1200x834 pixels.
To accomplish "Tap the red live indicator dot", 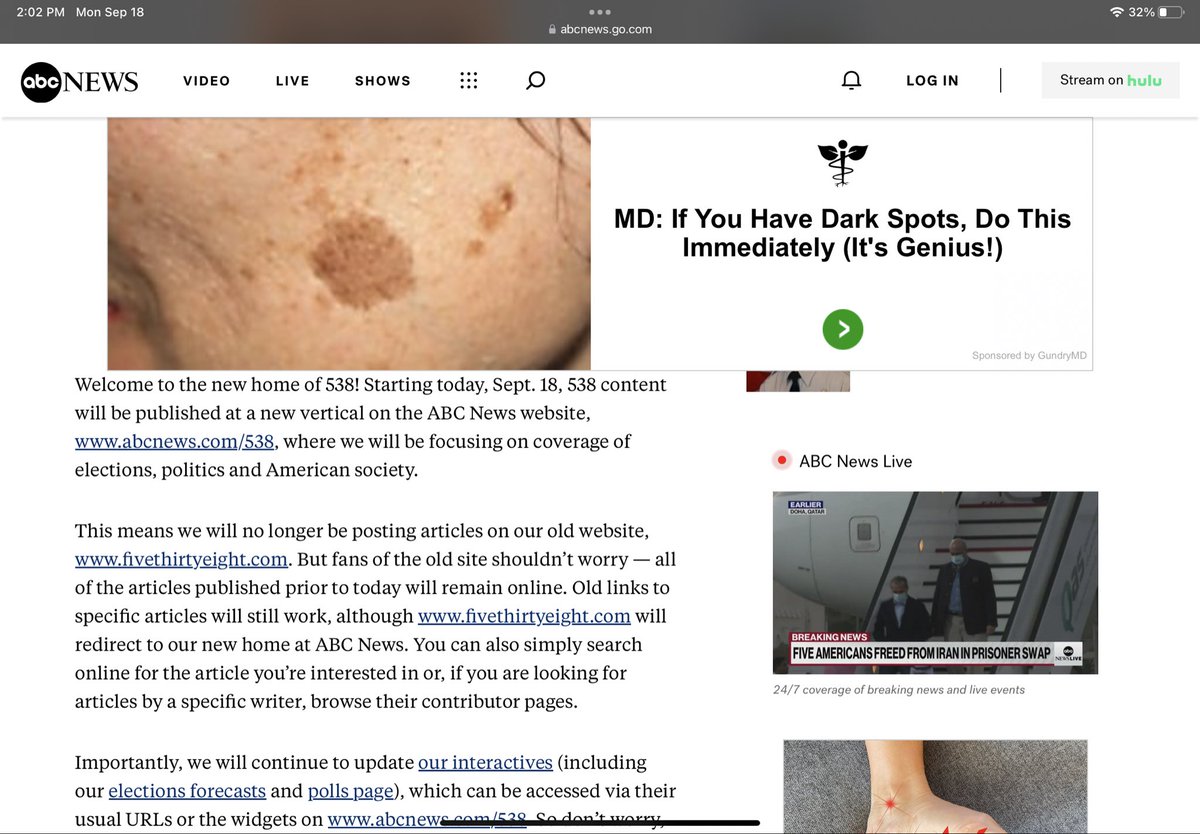I will (x=782, y=461).
